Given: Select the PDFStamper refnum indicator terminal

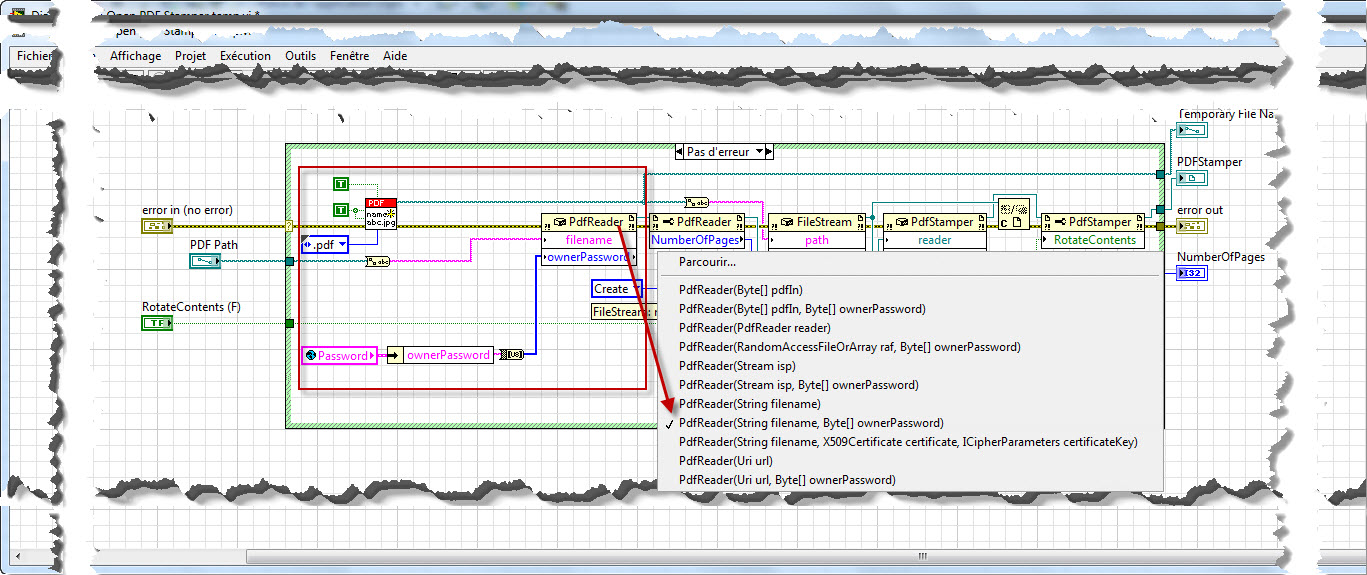Looking at the screenshot, I should click(x=1192, y=178).
